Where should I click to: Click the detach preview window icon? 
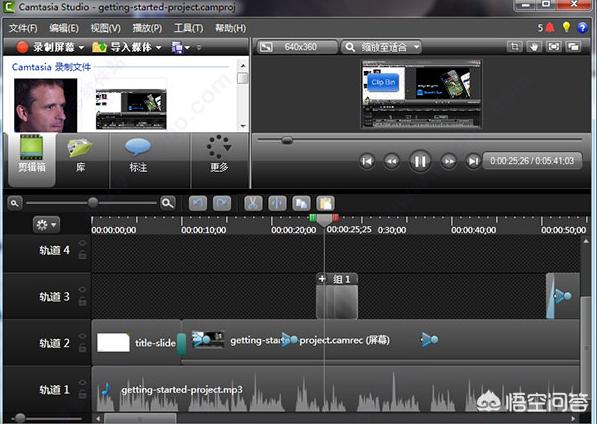point(573,47)
